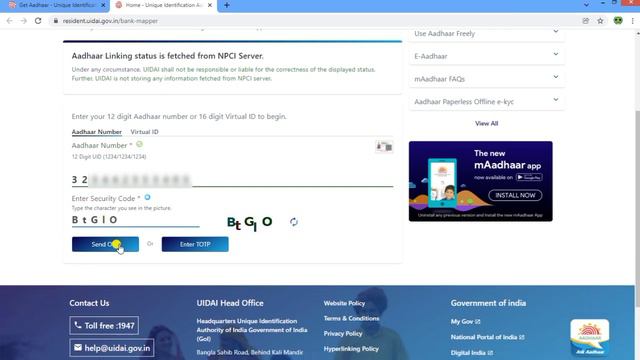
Task: Switch to the Get Aadhaar browser tab
Action: click(x=57, y=5)
